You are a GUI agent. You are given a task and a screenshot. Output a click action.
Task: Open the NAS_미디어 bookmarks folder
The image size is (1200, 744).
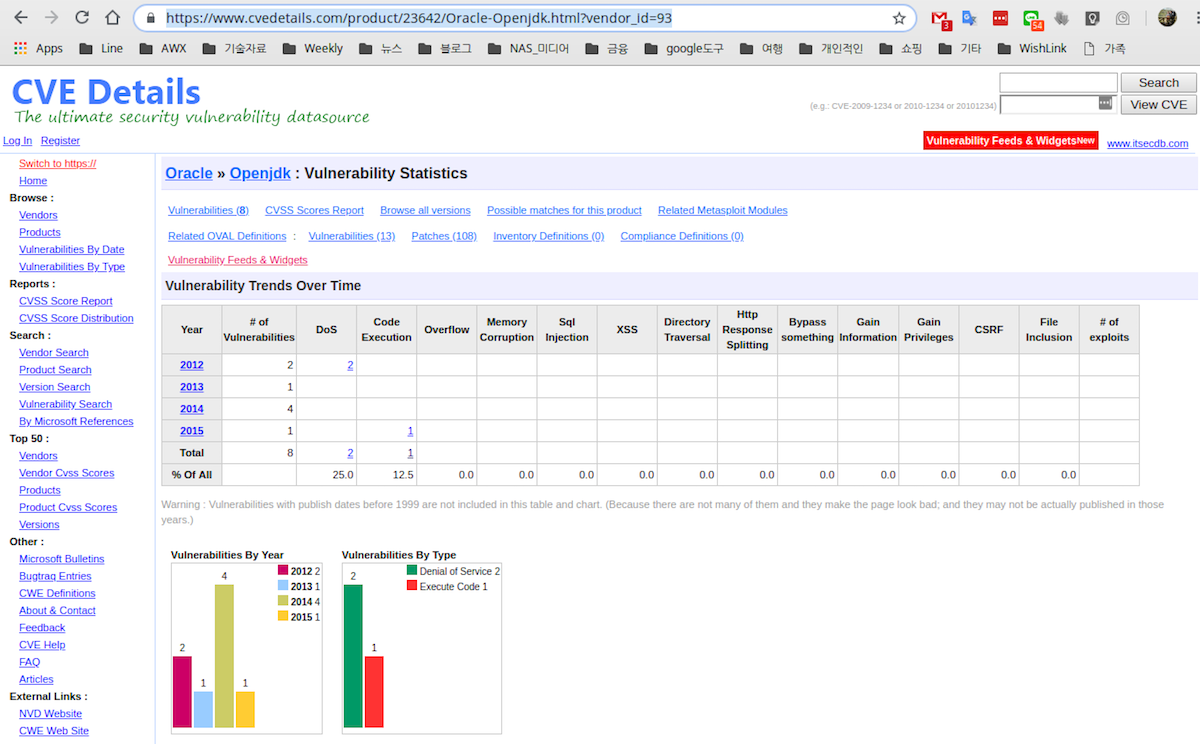pyautogui.click(x=528, y=48)
